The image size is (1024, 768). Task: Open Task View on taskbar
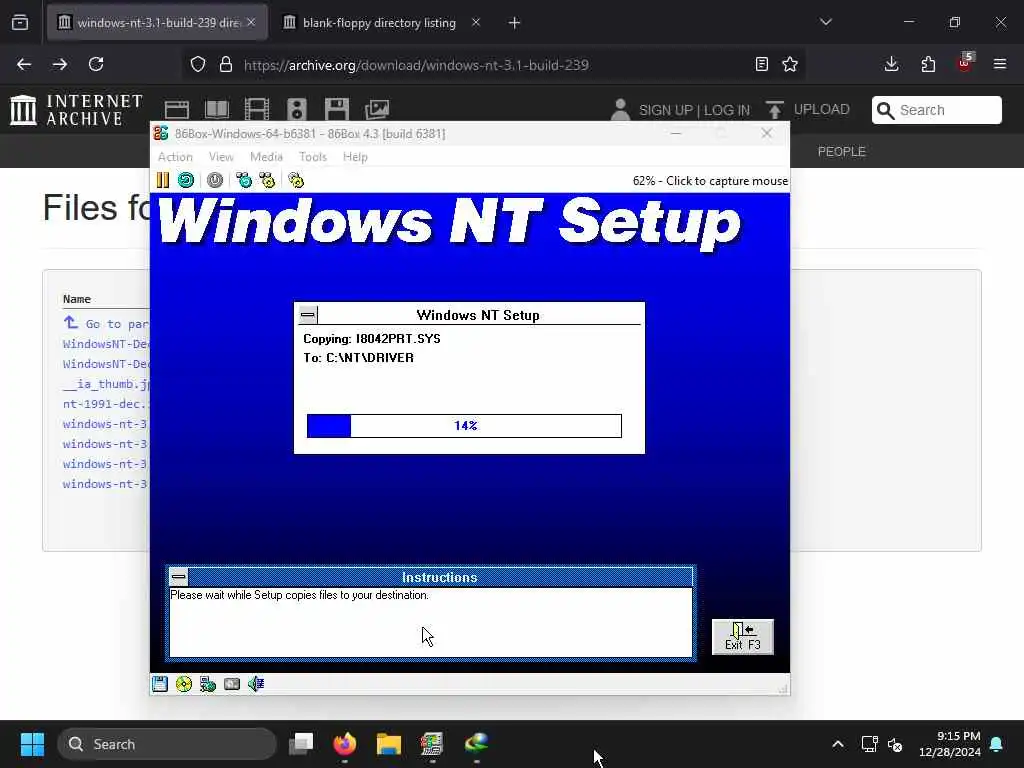(301, 743)
